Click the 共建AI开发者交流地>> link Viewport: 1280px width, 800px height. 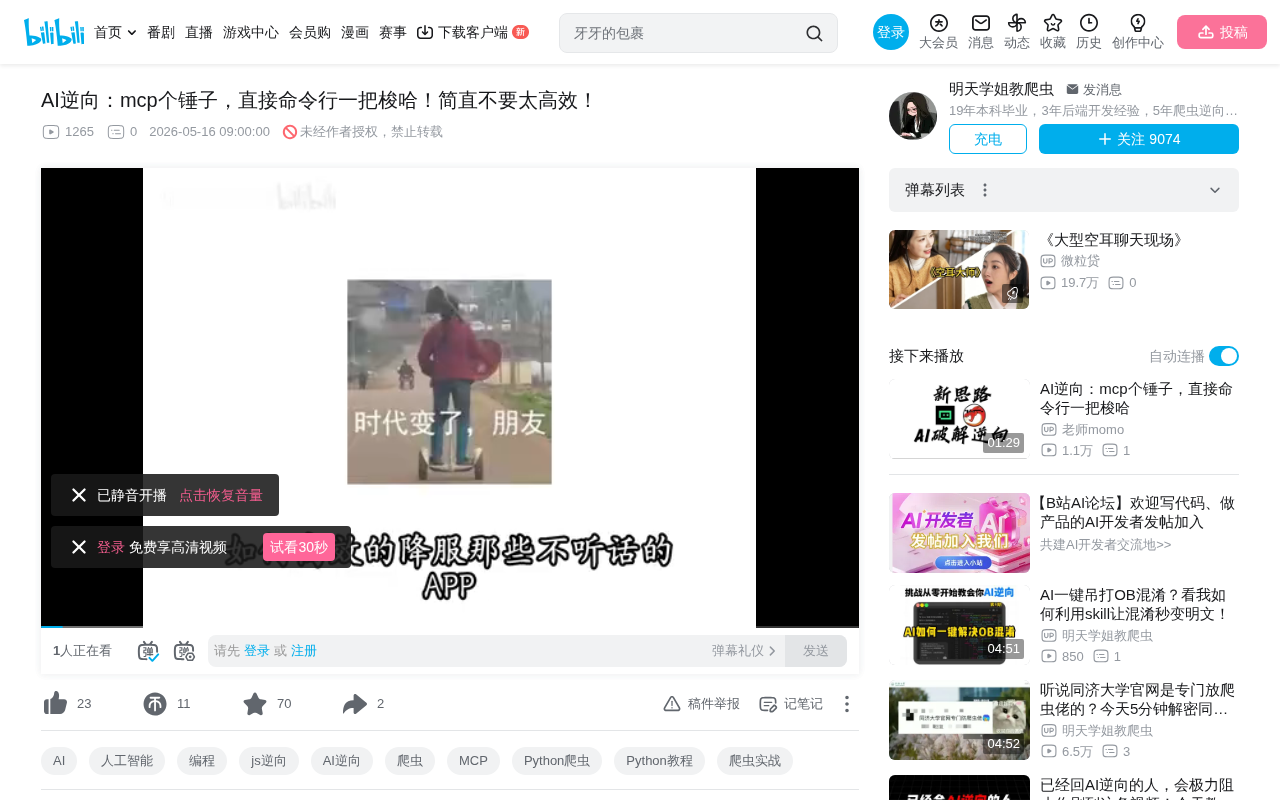[x=1105, y=544]
